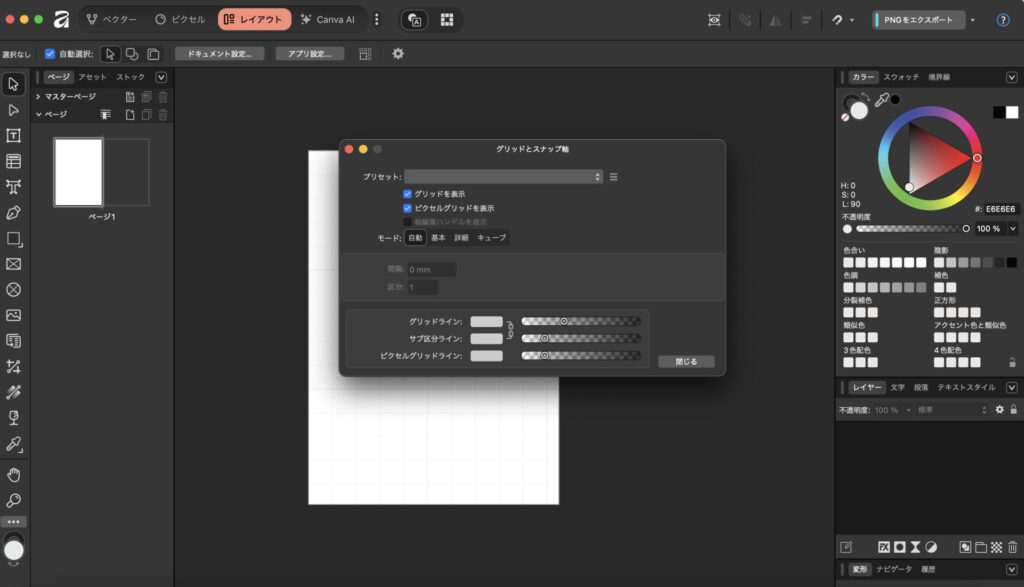The image size is (1024, 587).
Task: Select the Pen tool in left toolbar
Action: coord(14,212)
